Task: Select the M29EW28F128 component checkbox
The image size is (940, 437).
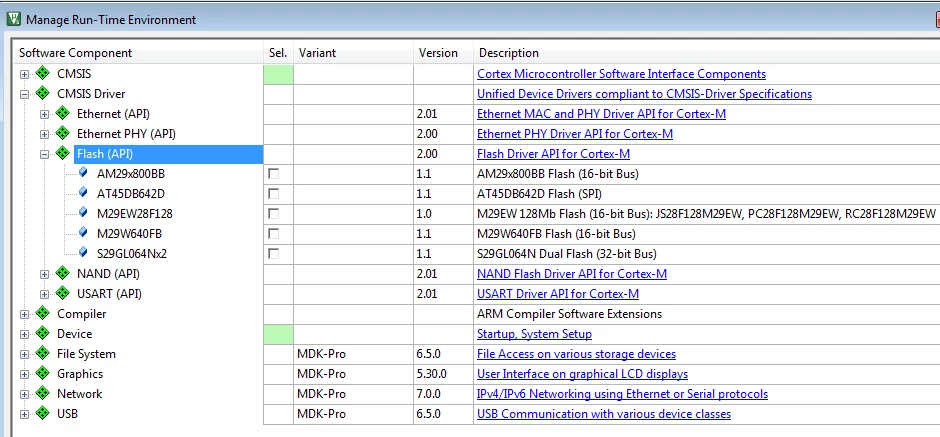Action: point(273,213)
